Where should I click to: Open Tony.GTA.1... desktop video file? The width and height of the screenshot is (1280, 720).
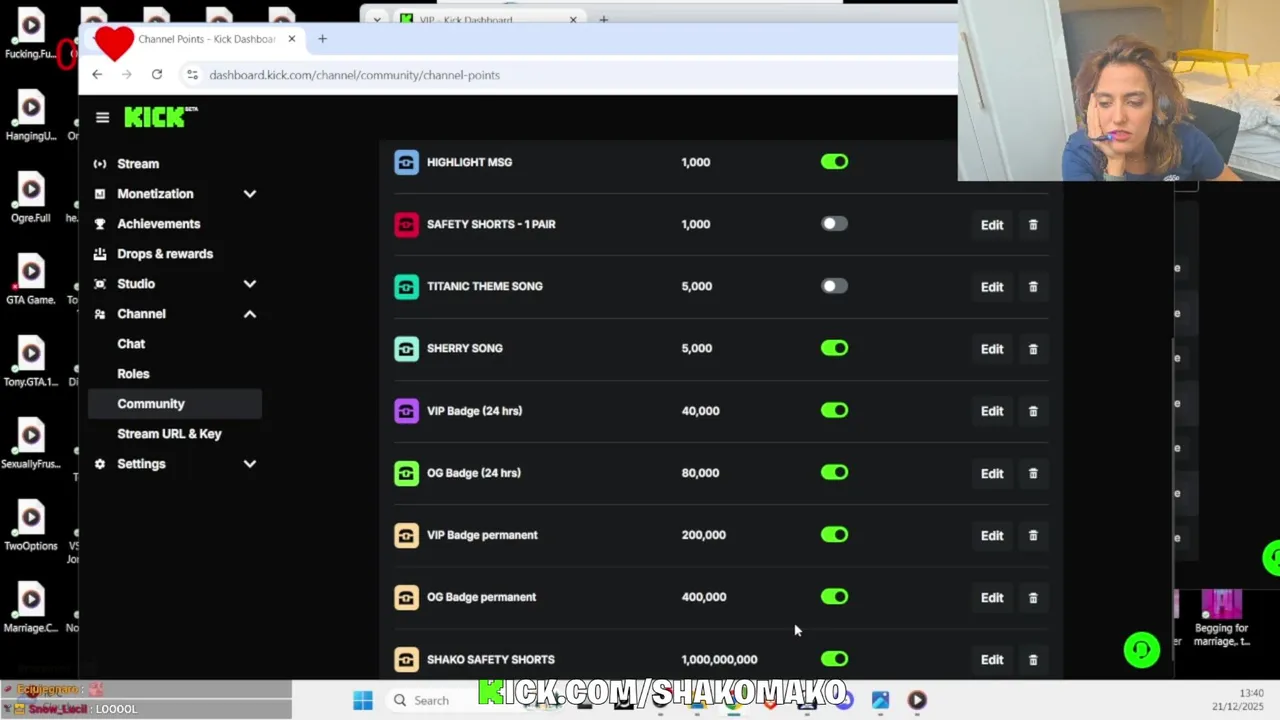(x=31, y=361)
